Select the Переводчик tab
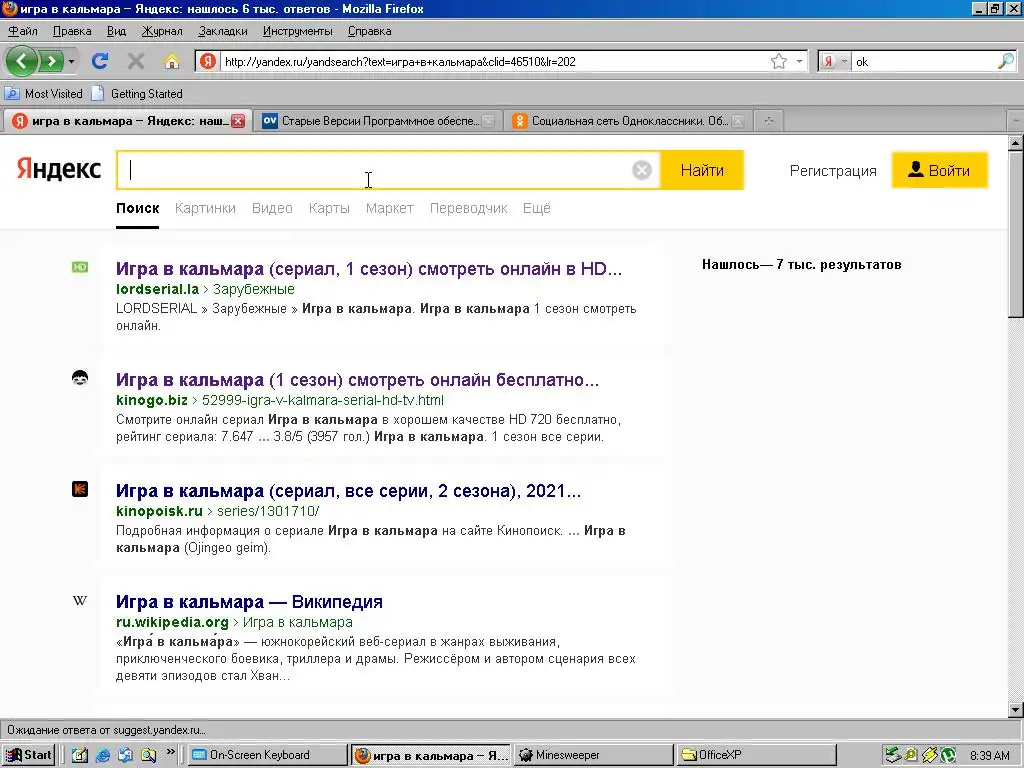 point(468,208)
